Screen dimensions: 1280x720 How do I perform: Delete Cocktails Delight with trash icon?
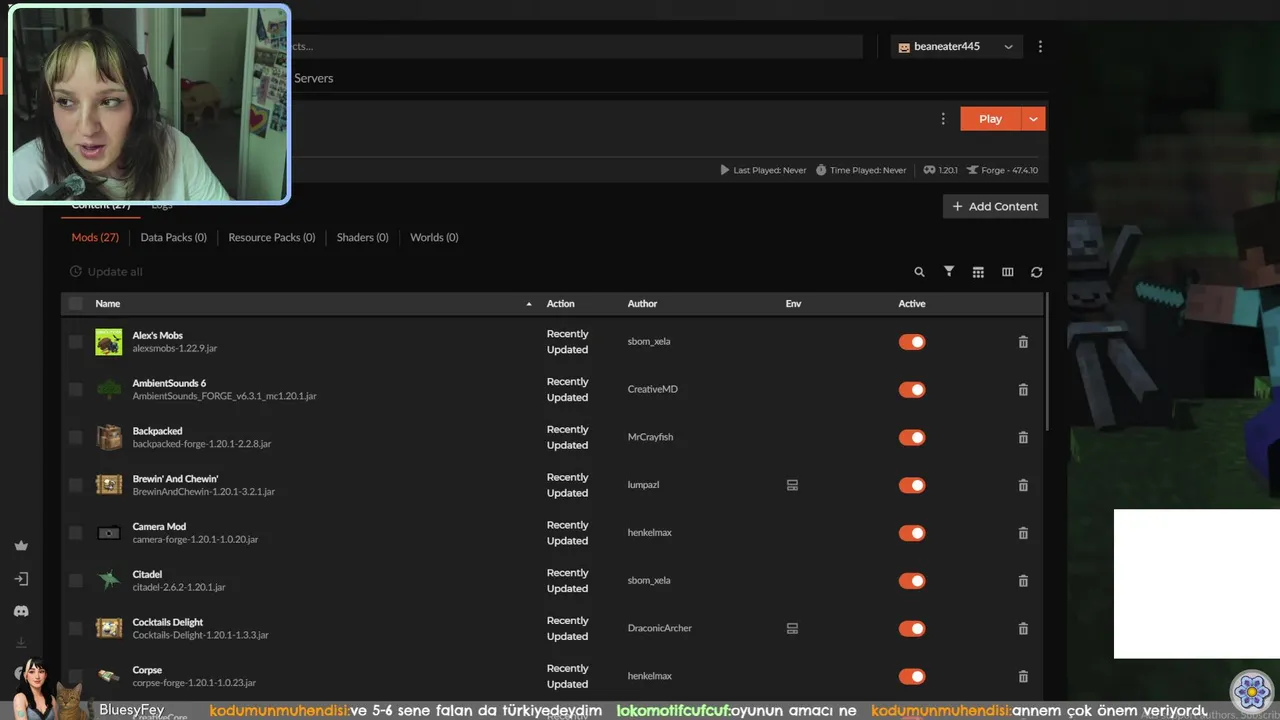point(1023,628)
